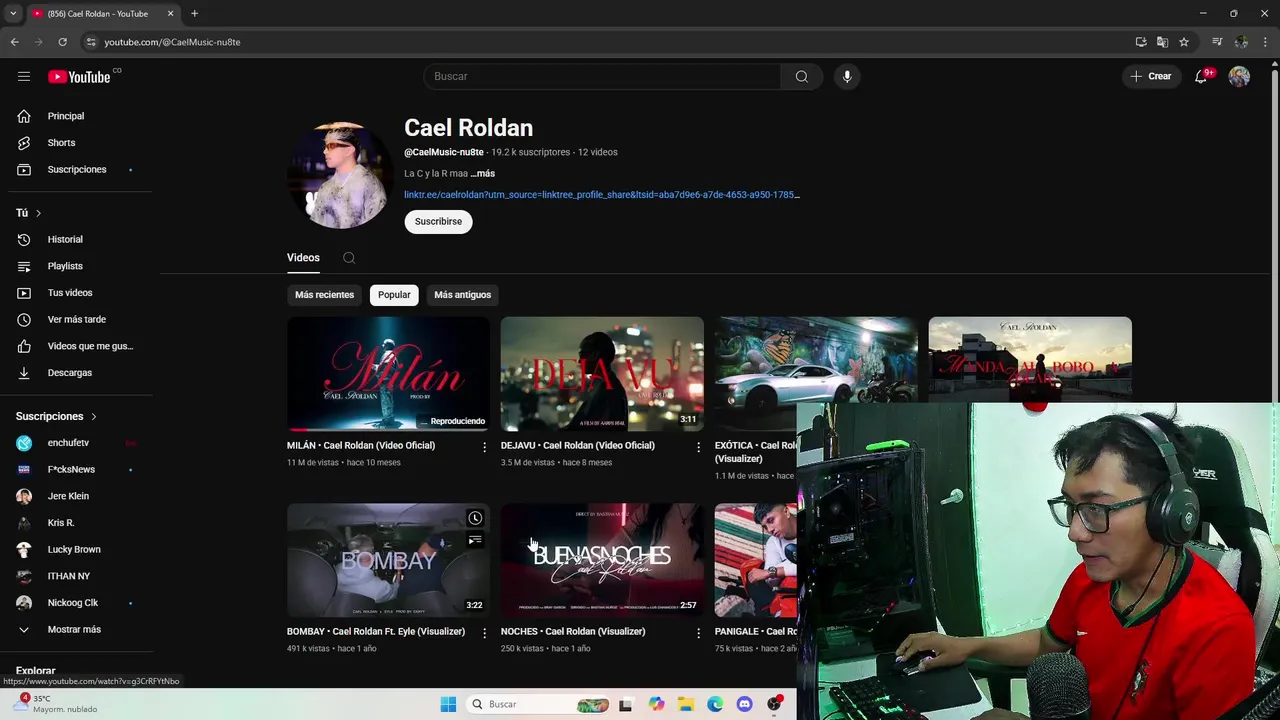Click the YouTube logo

(79, 77)
